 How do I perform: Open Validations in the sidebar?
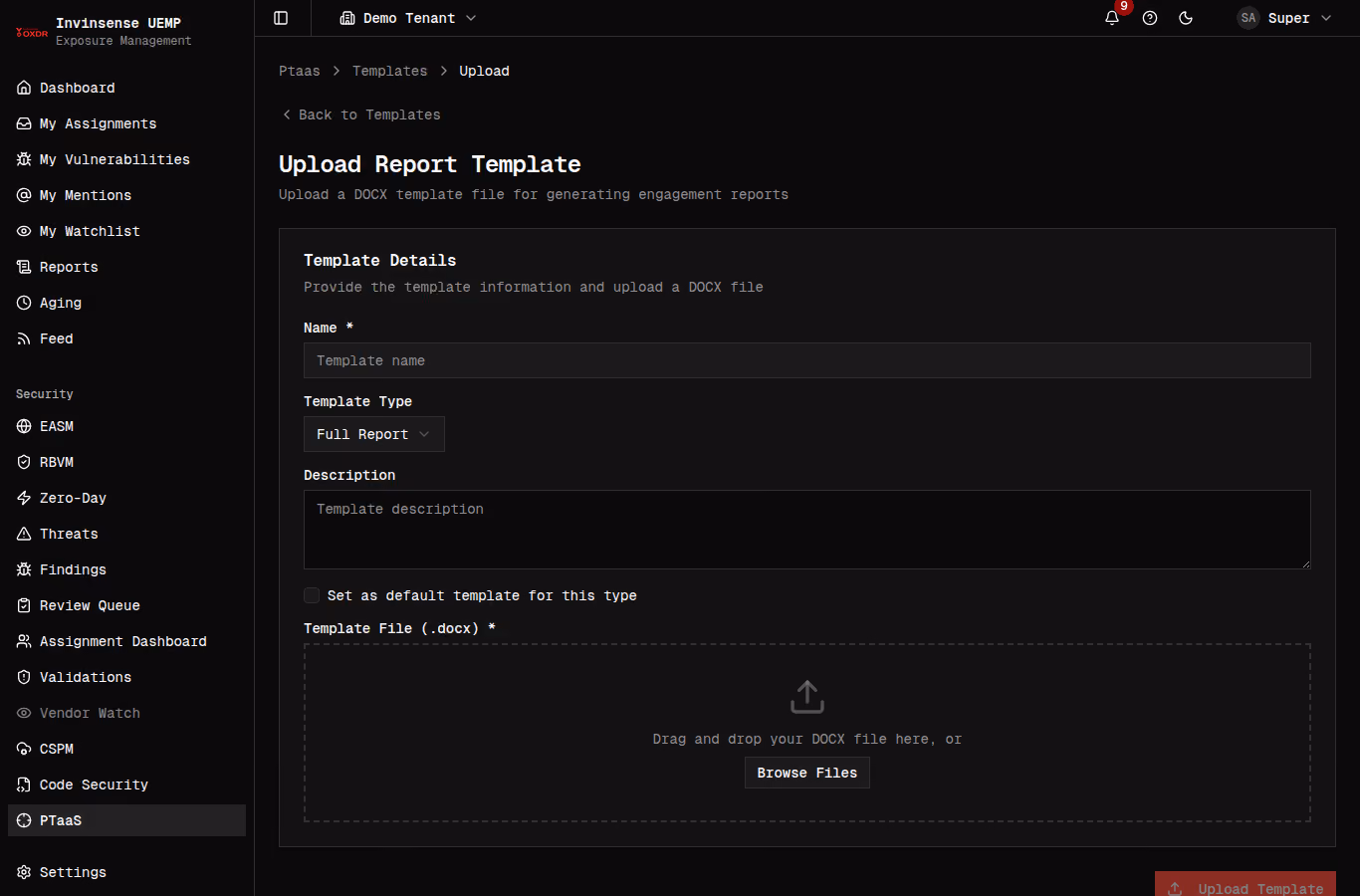(x=126, y=677)
